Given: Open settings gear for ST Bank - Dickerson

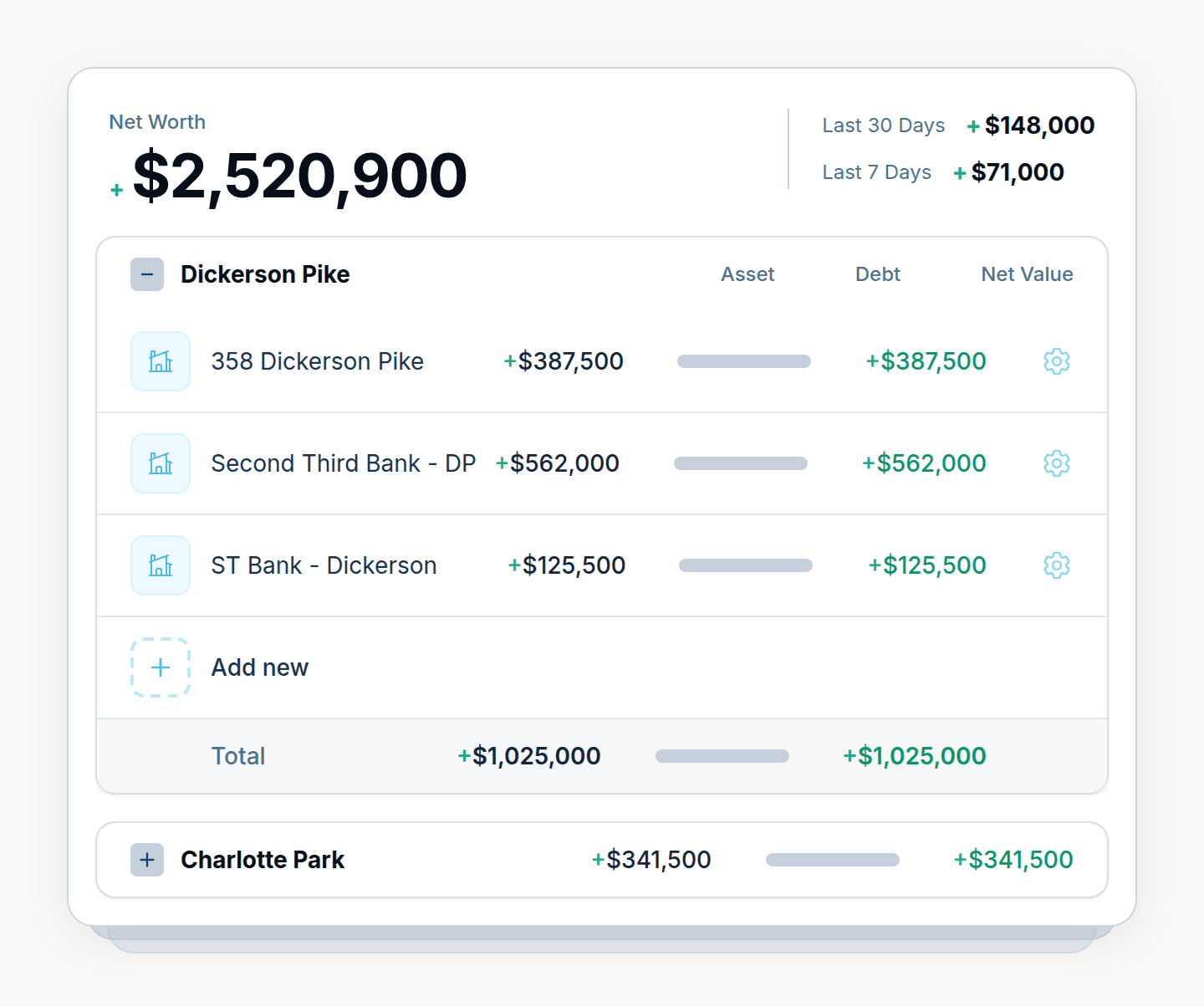Looking at the screenshot, I should tap(1056, 565).
